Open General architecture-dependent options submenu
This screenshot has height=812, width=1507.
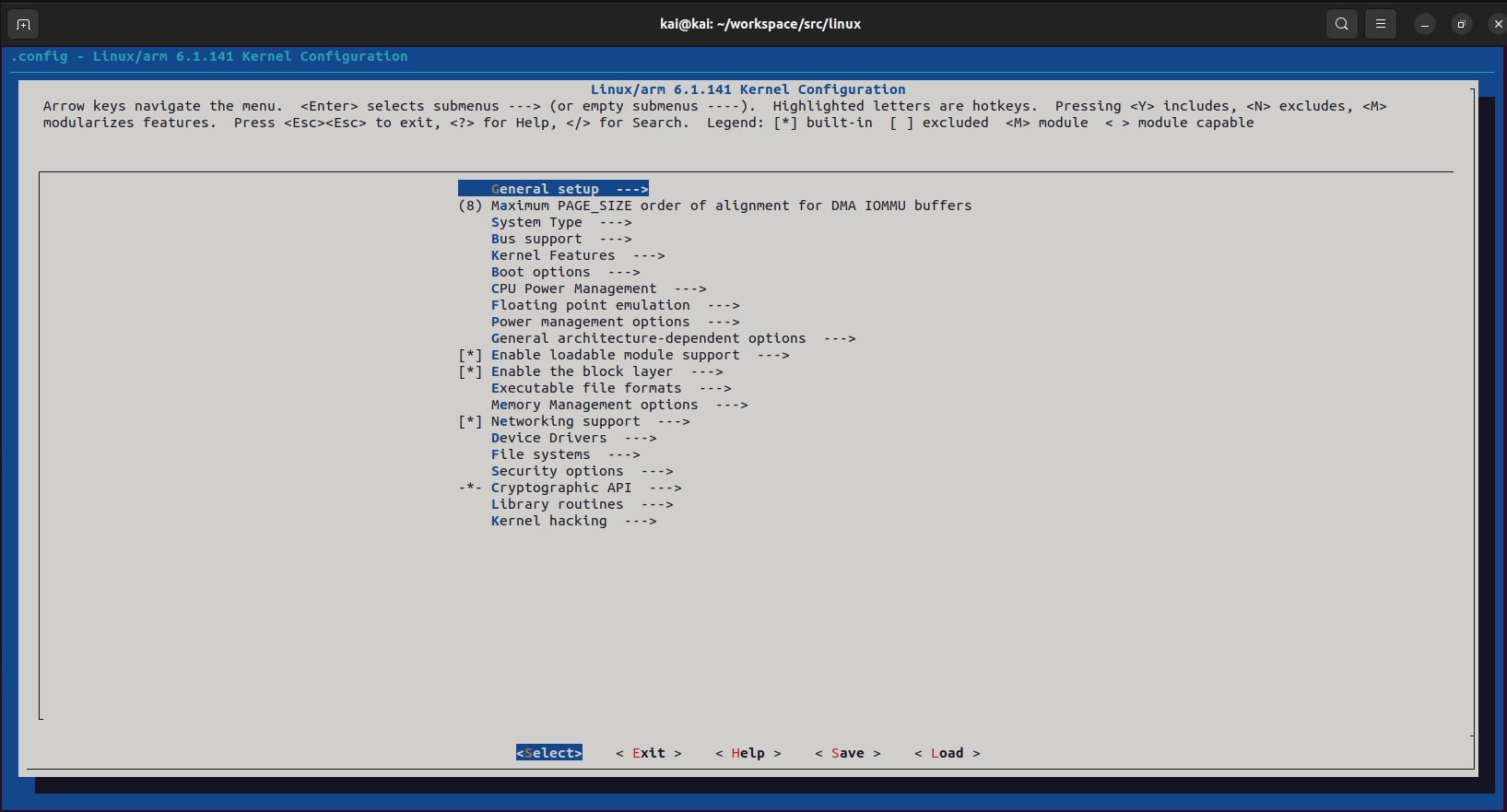click(673, 338)
